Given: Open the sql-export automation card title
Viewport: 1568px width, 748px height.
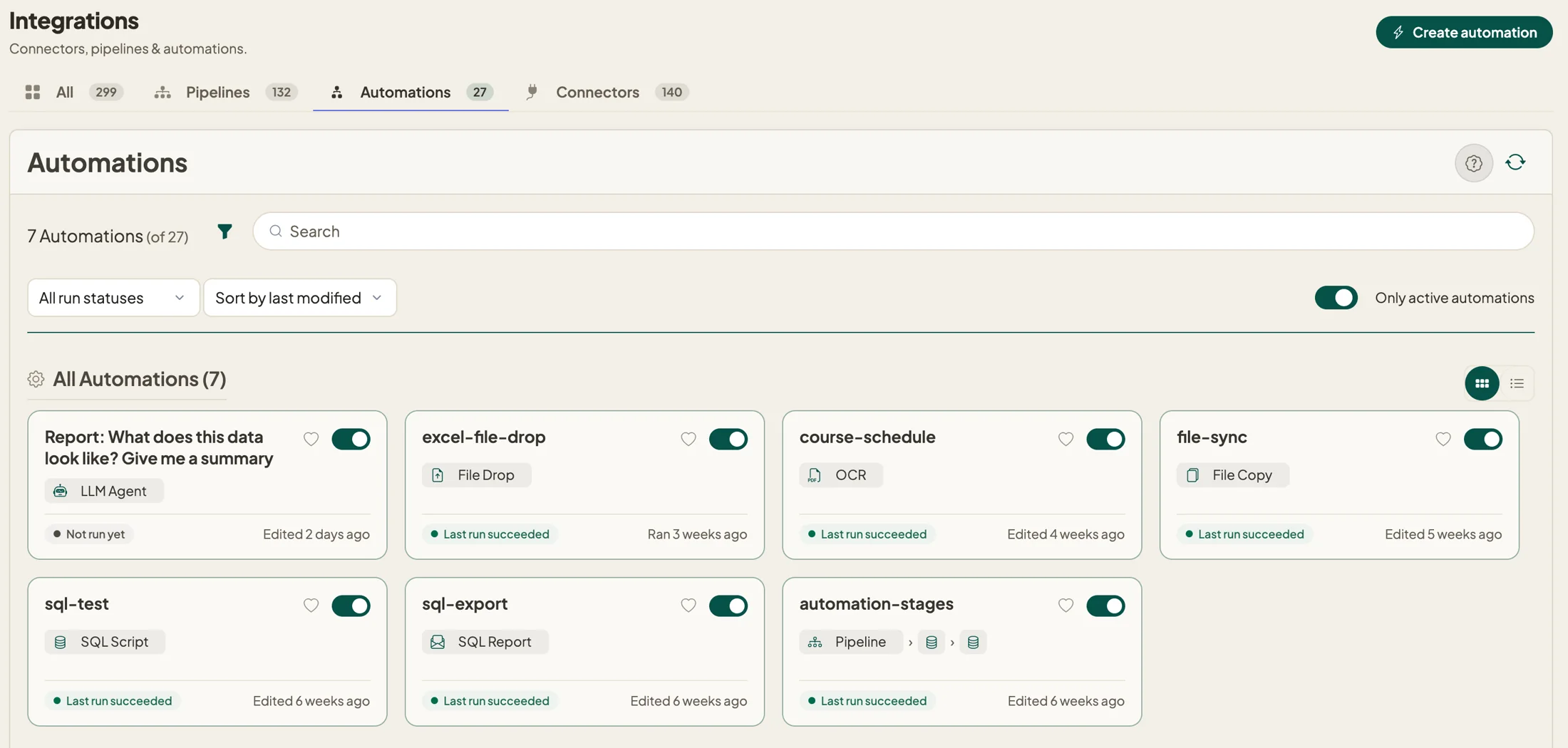Looking at the screenshot, I should coord(465,603).
